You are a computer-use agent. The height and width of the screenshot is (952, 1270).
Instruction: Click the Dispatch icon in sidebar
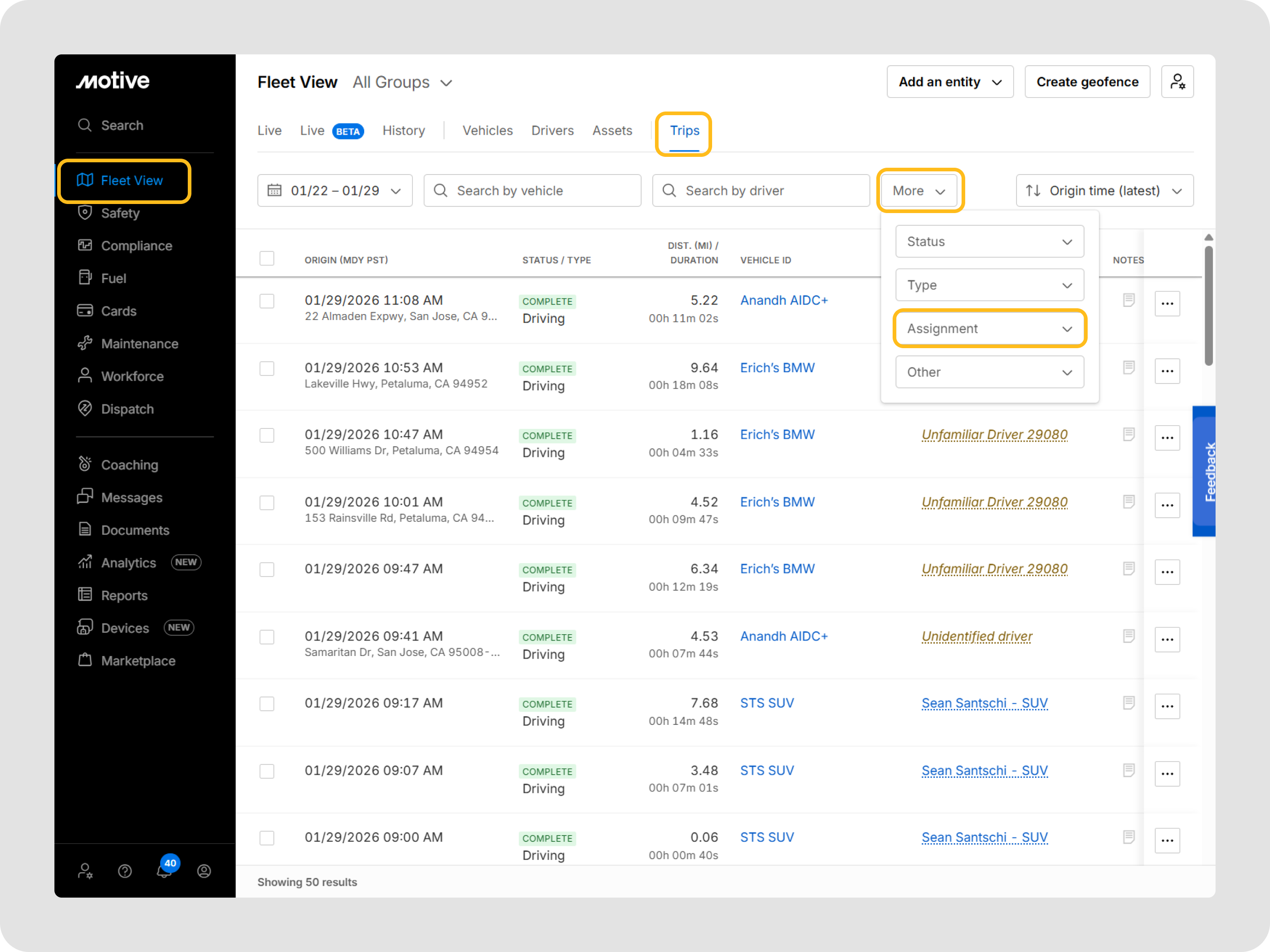[85, 408]
